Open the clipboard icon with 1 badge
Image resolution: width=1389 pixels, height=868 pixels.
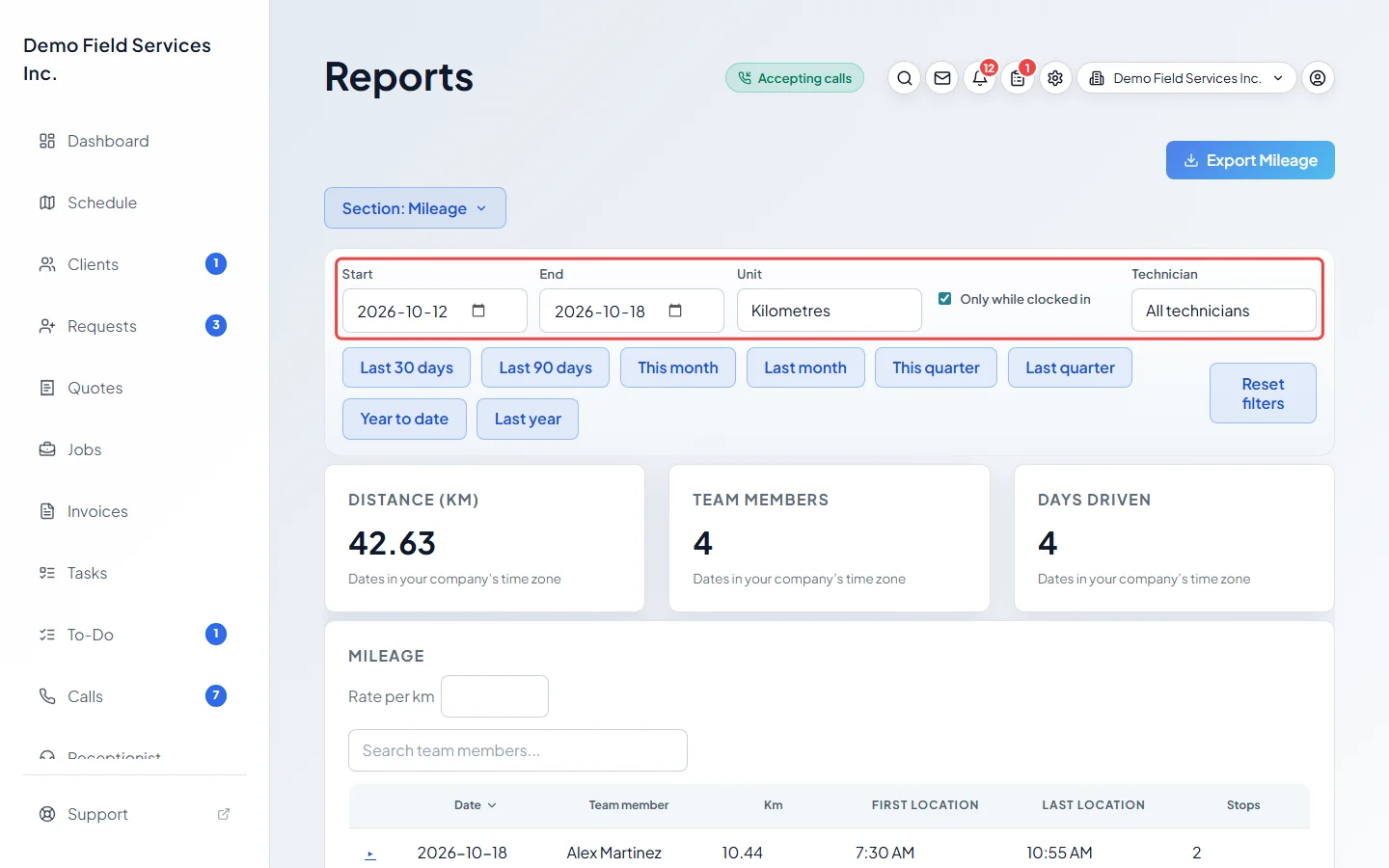click(1018, 78)
